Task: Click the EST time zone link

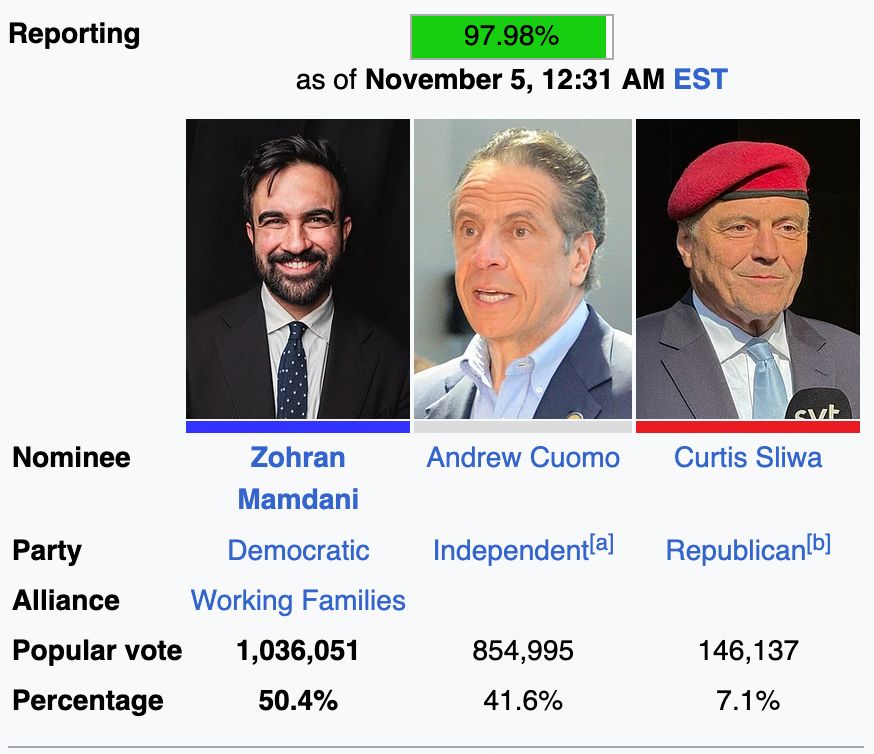Action: click(700, 79)
